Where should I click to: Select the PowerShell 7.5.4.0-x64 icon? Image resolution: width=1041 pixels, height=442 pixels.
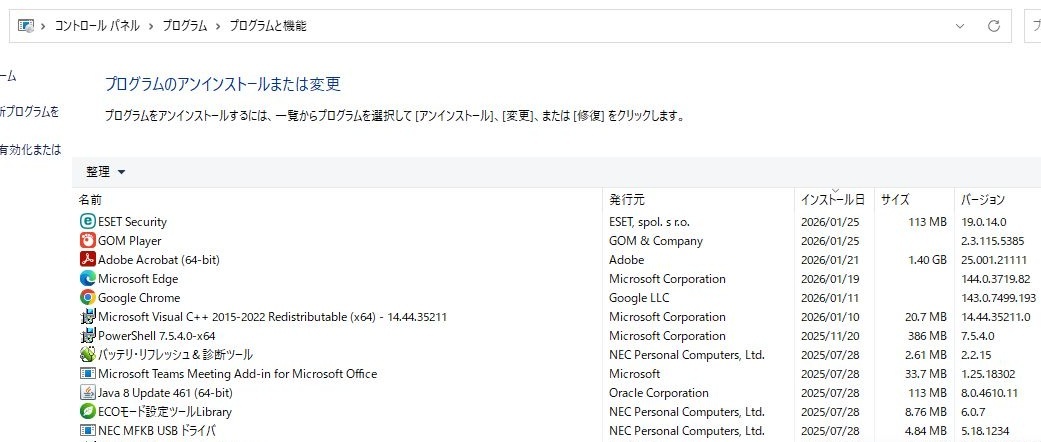(x=87, y=336)
